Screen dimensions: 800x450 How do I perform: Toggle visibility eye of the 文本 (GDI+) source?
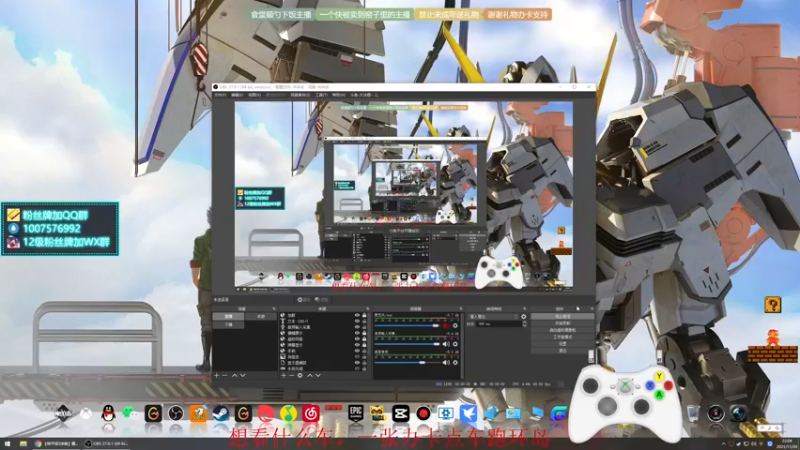click(x=357, y=321)
